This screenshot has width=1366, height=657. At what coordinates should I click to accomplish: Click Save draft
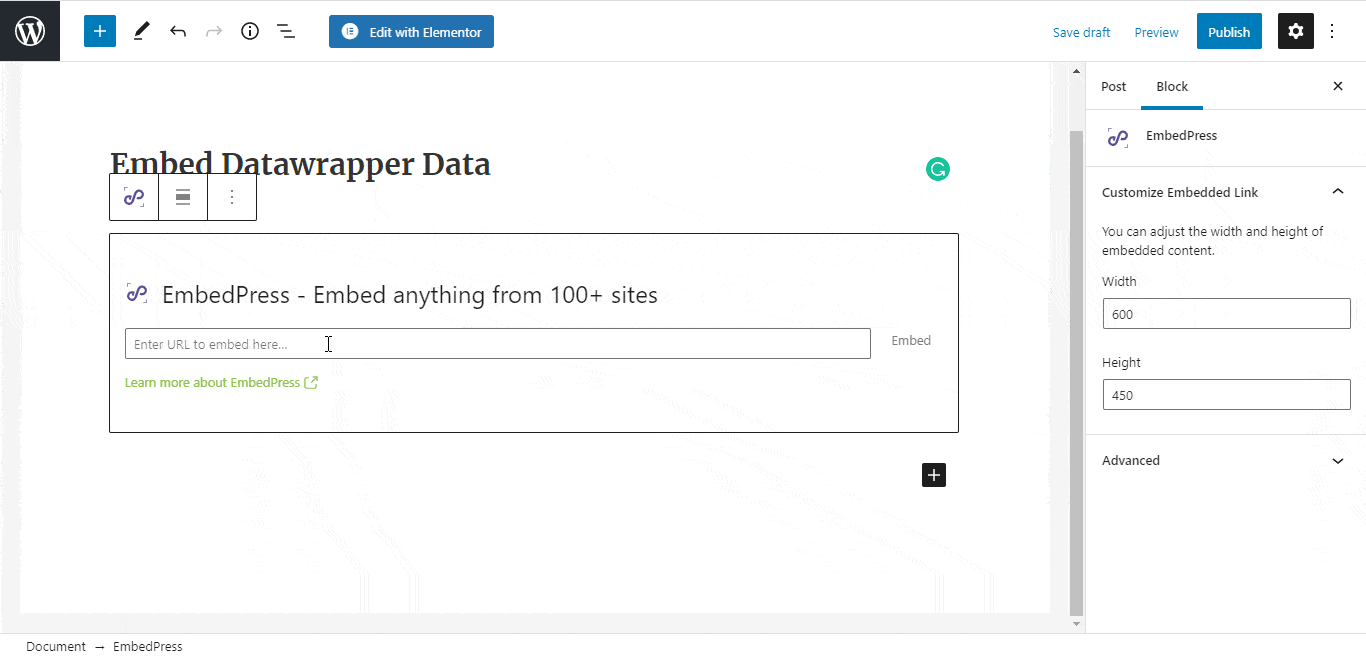click(x=1081, y=32)
